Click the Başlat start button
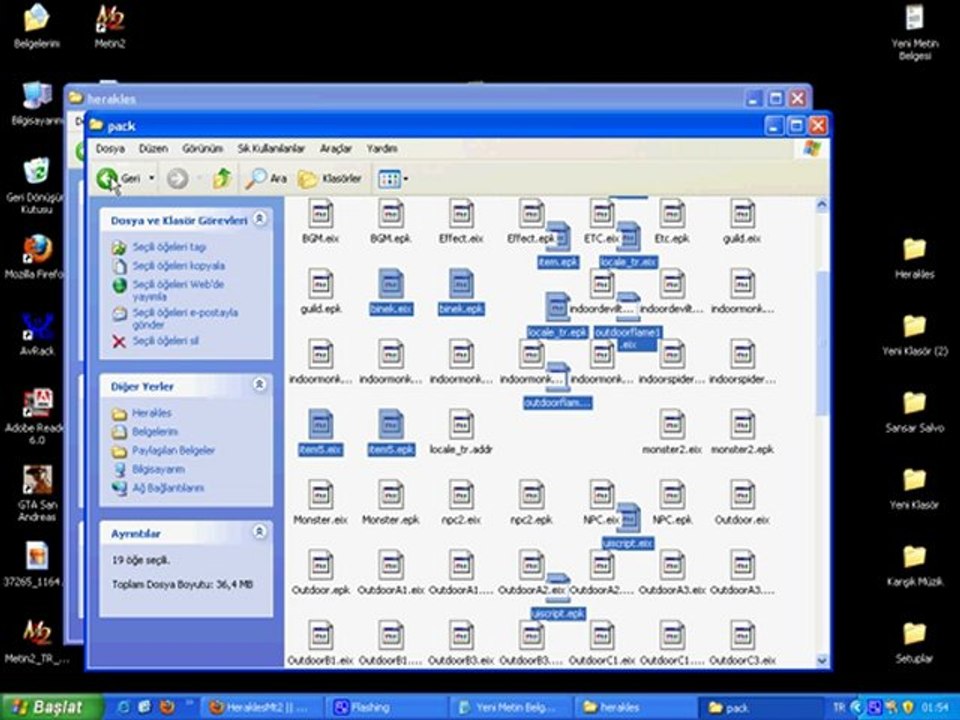This screenshot has width=960, height=720. point(50,707)
